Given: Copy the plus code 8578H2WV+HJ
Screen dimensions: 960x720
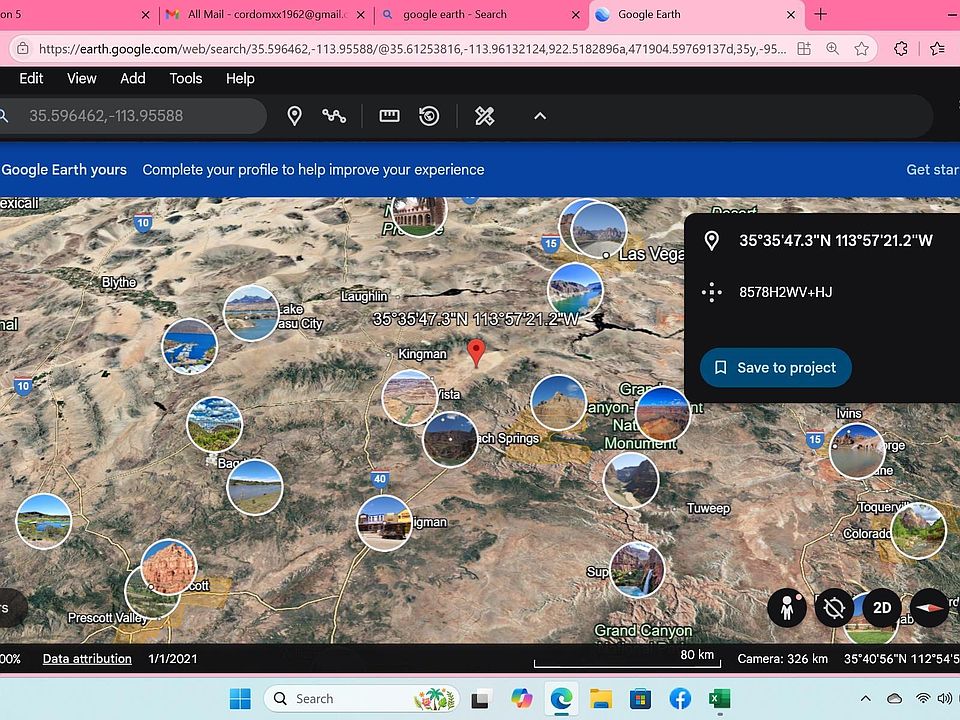Looking at the screenshot, I should point(785,292).
